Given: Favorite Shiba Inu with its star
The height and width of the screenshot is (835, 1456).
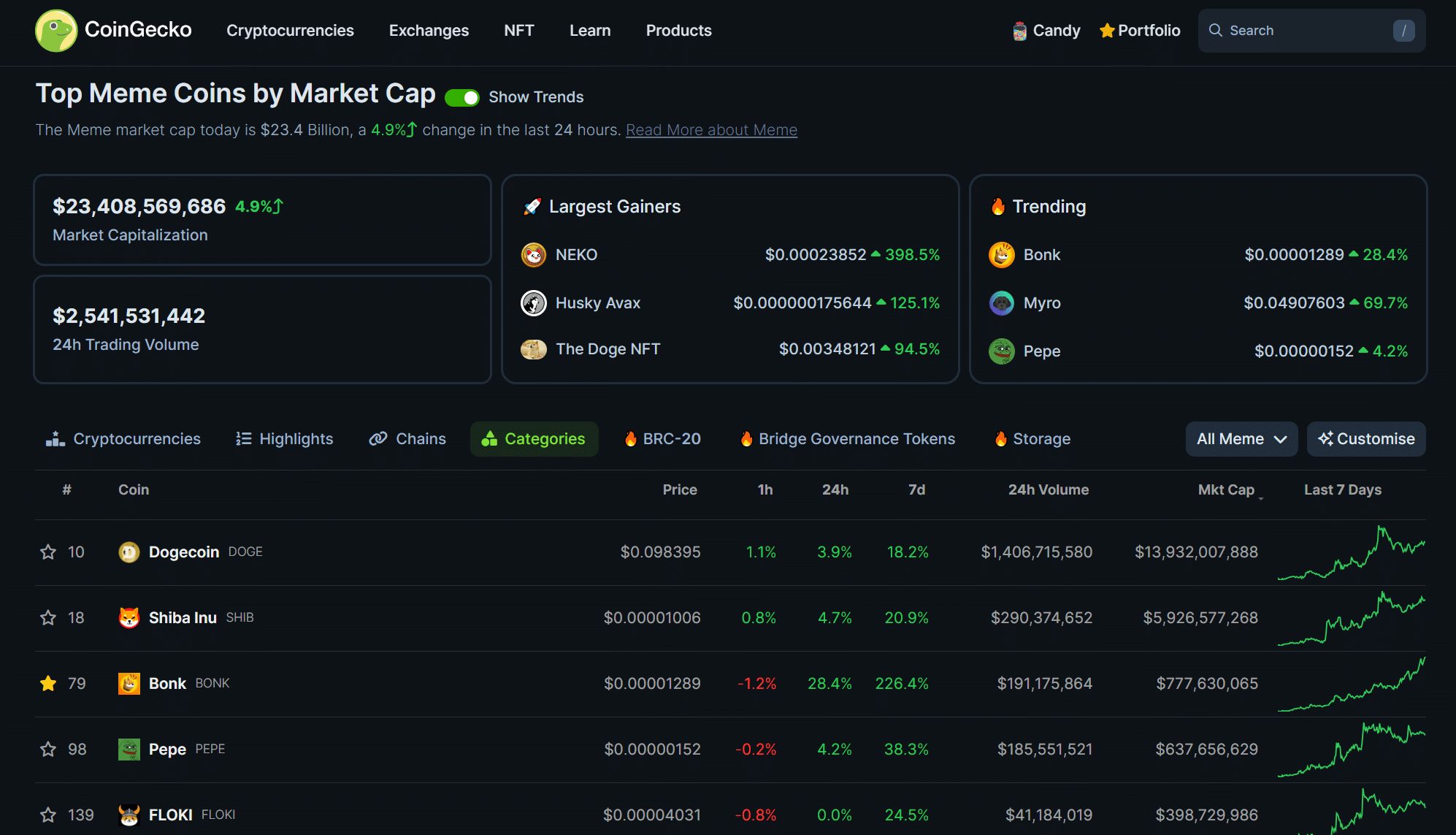Looking at the screenshot, I should click(x=48, y=617).
